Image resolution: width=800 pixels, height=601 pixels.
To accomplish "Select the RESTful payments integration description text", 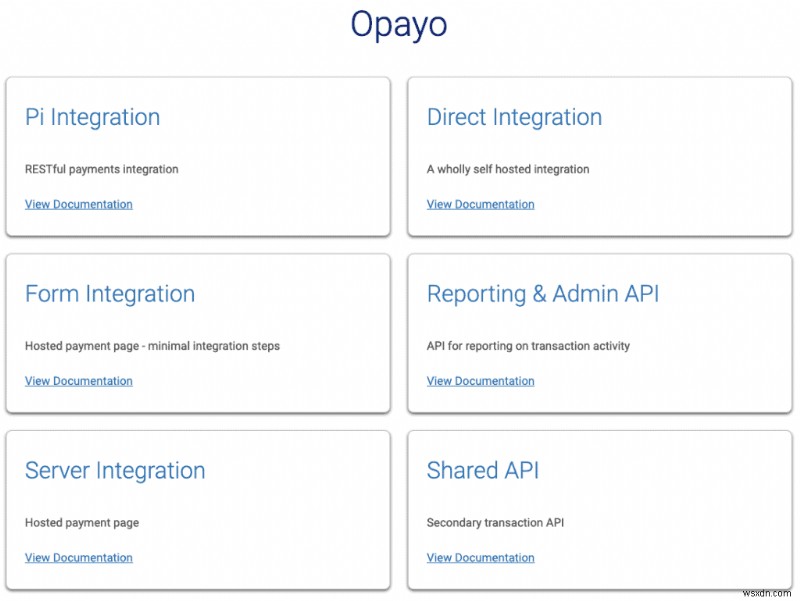I will [102, 169].
